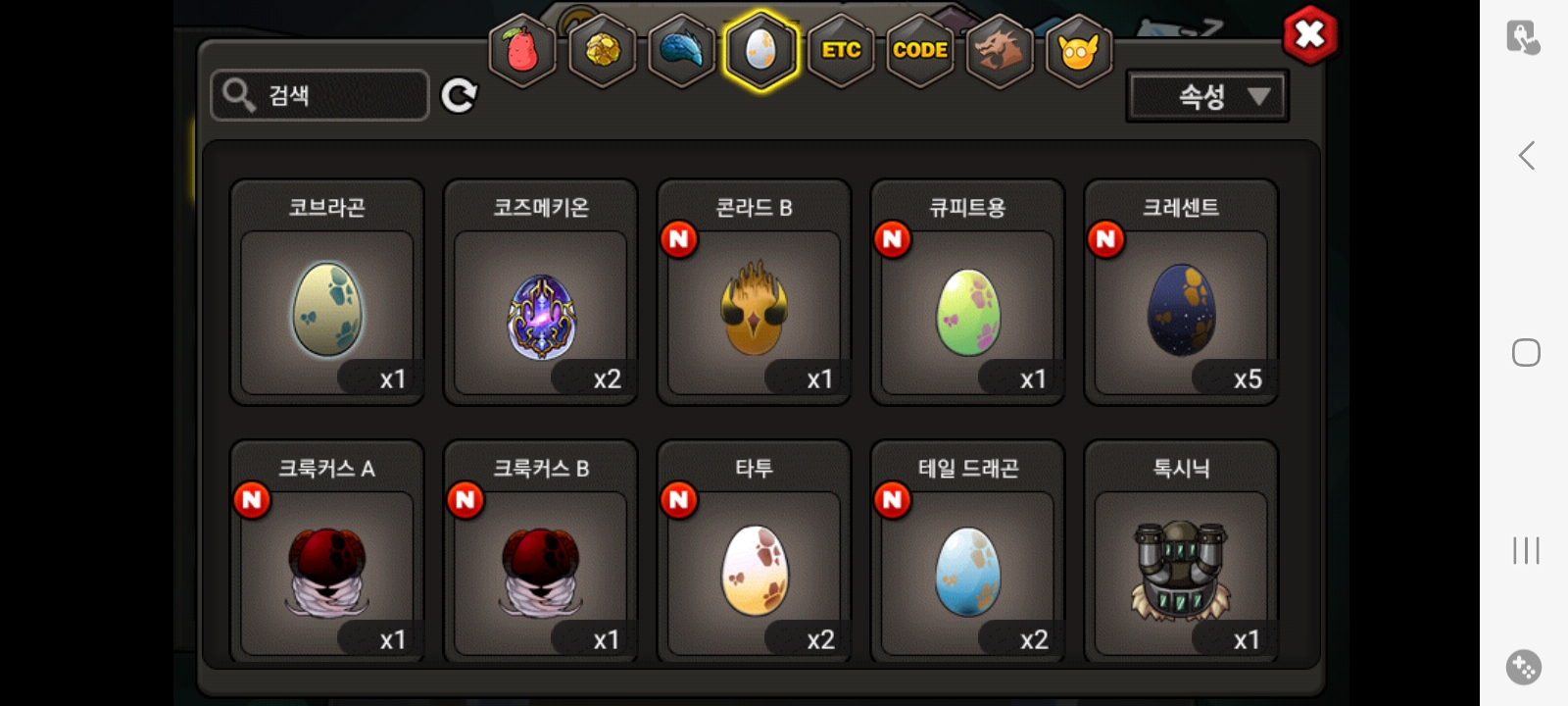Image resolution: width=1568 pixels, height=706 pixels.
Task: Click the 검색 search field
Action: [x=320, y=95]
